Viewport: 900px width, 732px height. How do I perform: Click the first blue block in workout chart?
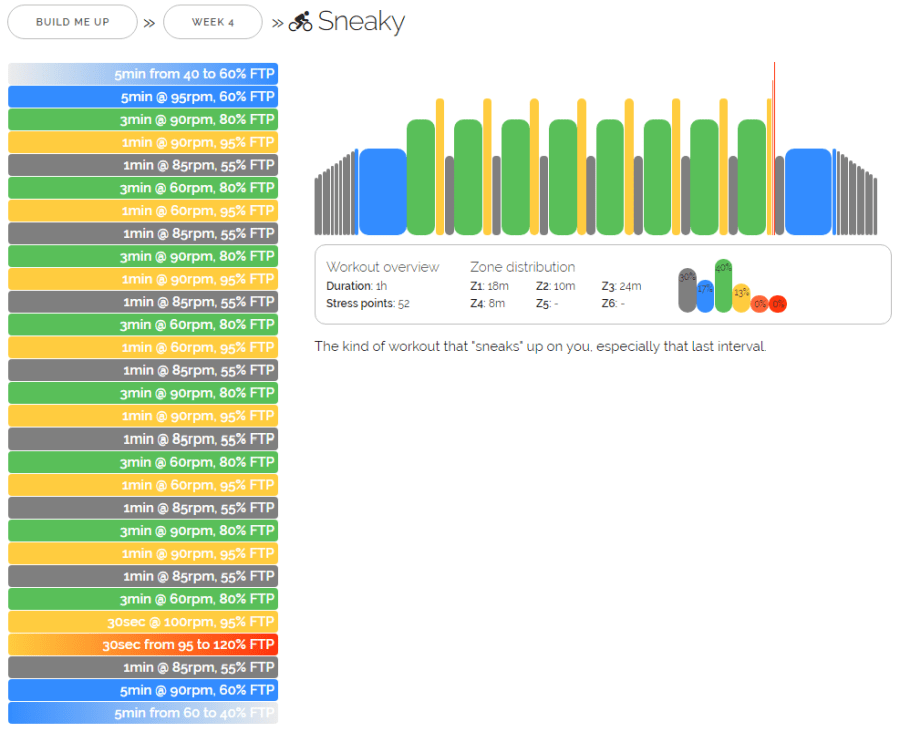click(x=383, y=192)
